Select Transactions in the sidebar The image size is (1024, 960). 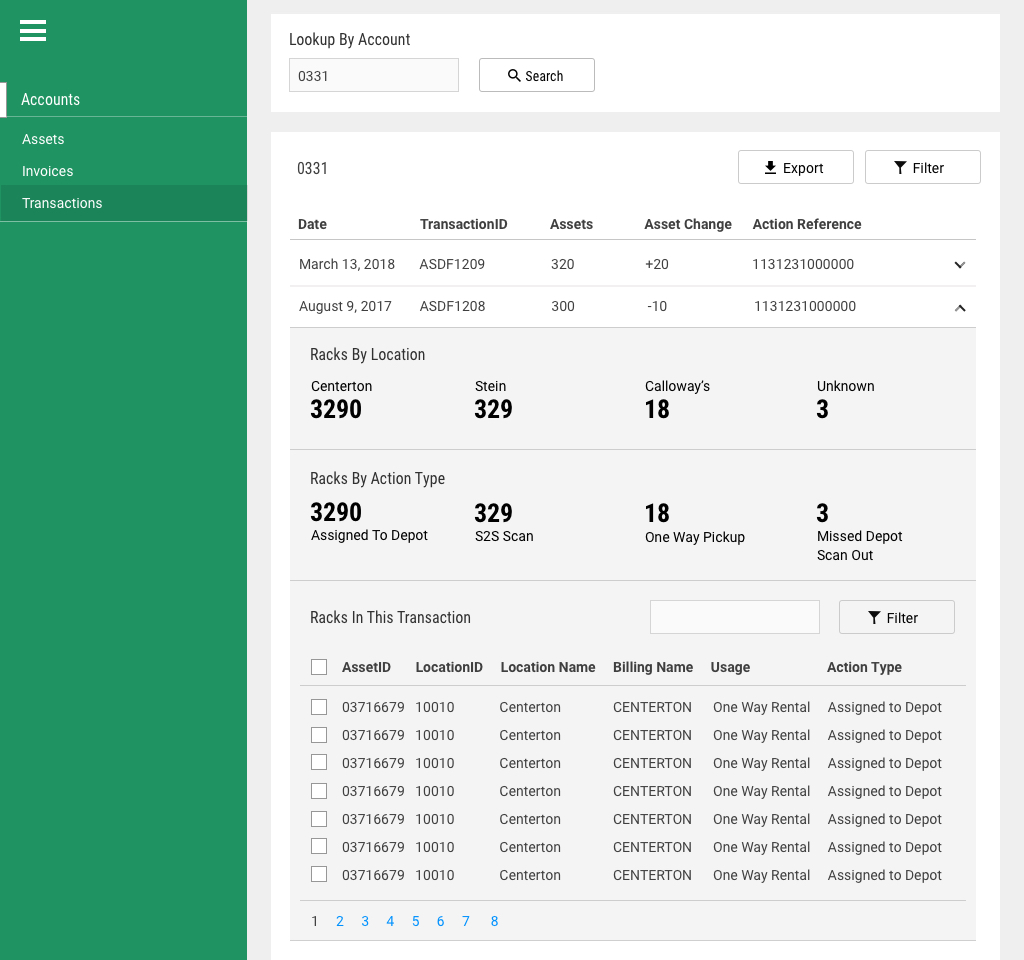tap(62, 203)
